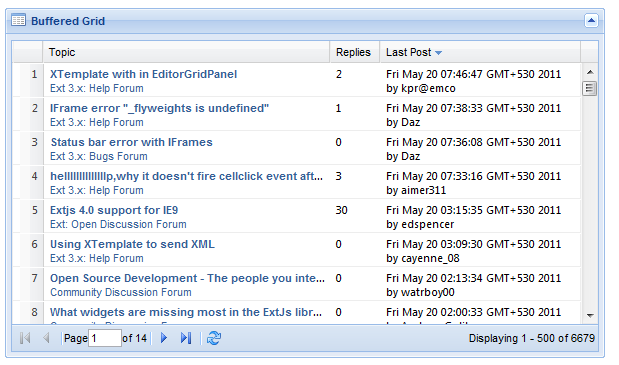Click the Buffered Grid title text
The height and width of the screenshot is (365, 619).
[68, 21]
